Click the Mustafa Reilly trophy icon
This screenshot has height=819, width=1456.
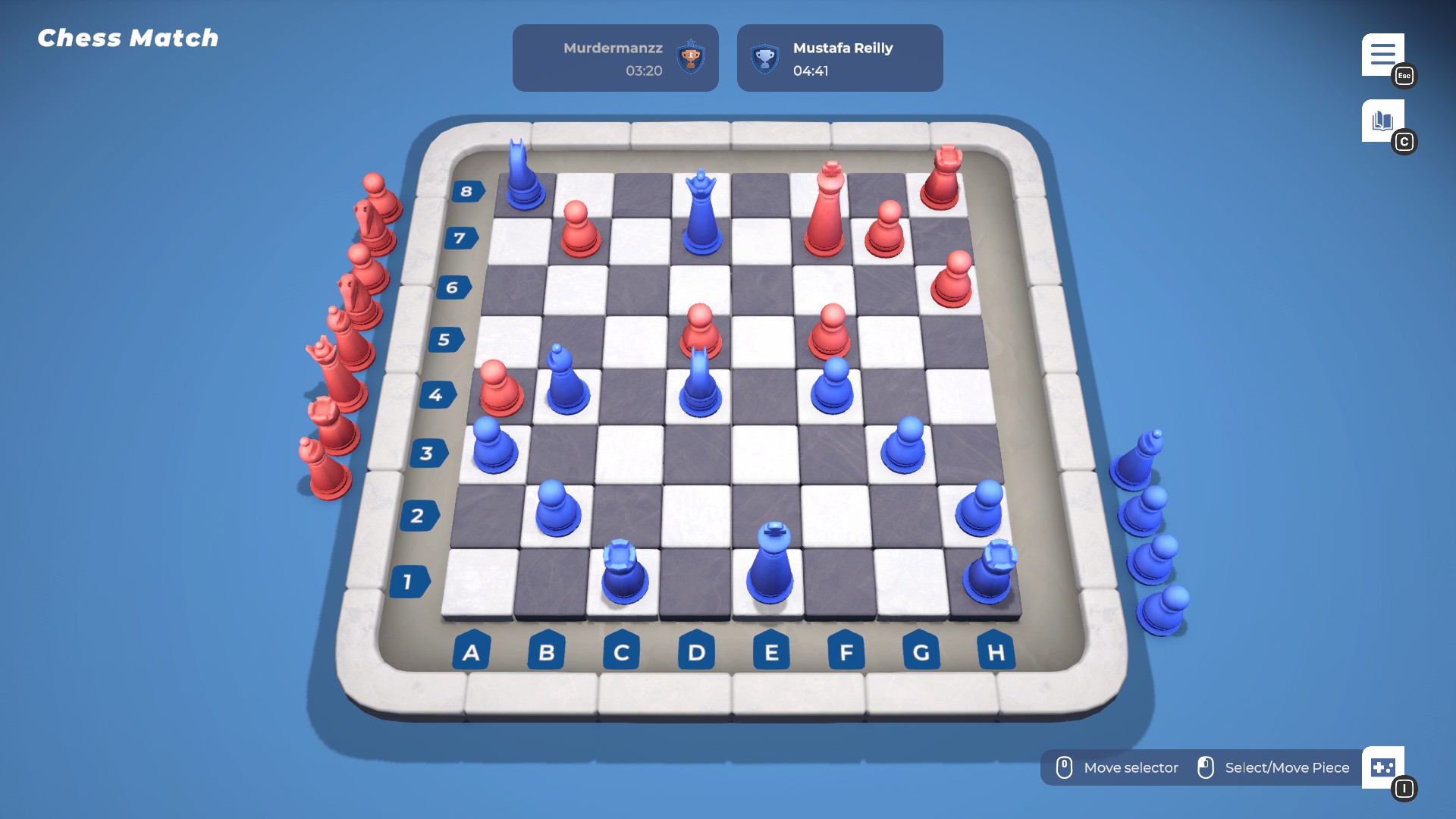click(x=765, y=58)
